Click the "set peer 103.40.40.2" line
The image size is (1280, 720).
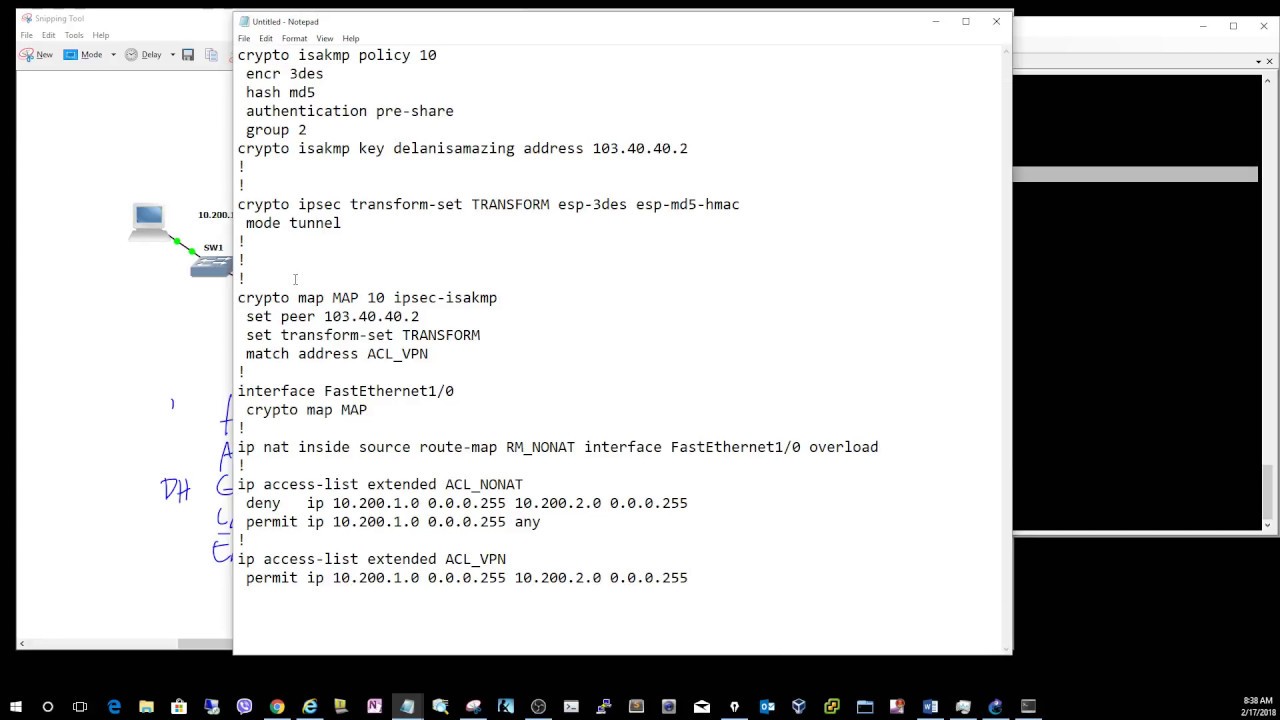(333, 316)
